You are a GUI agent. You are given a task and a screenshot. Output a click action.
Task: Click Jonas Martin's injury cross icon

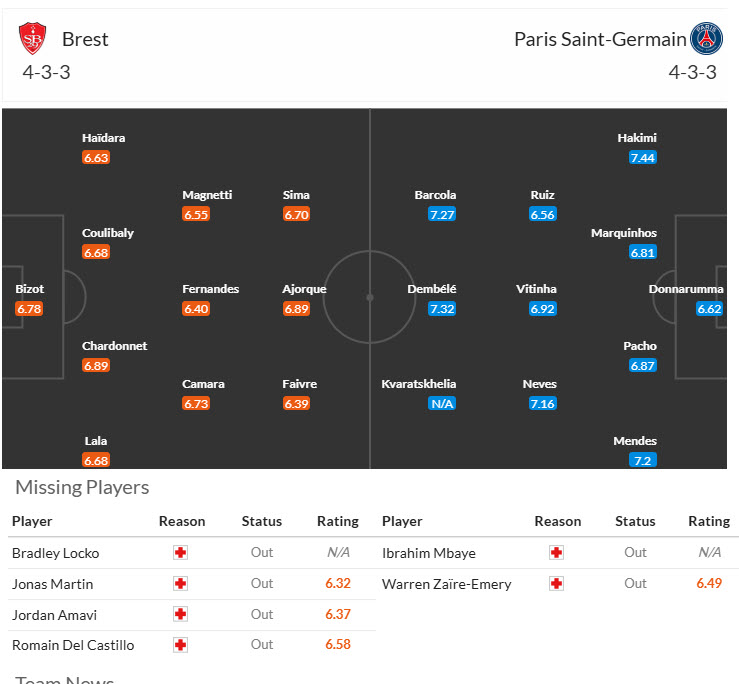tap(181, 583)
